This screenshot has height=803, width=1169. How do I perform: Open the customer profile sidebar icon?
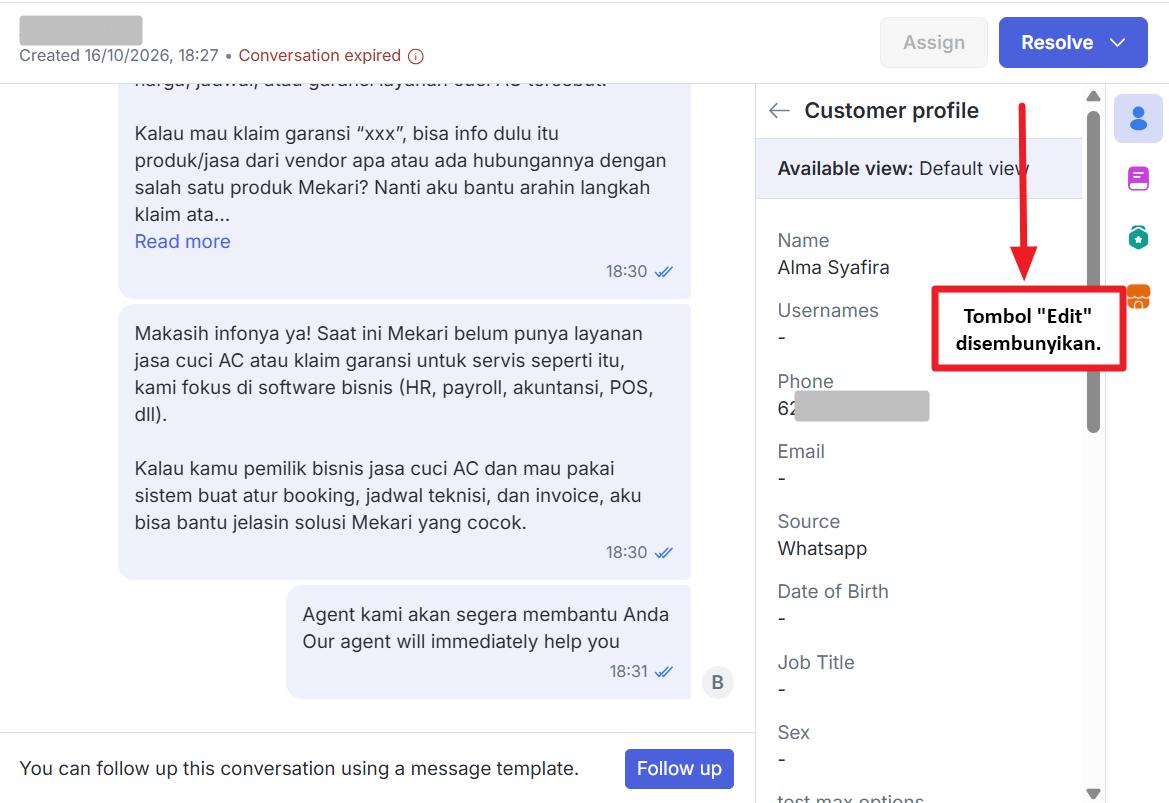click(x=1138, y=119)
